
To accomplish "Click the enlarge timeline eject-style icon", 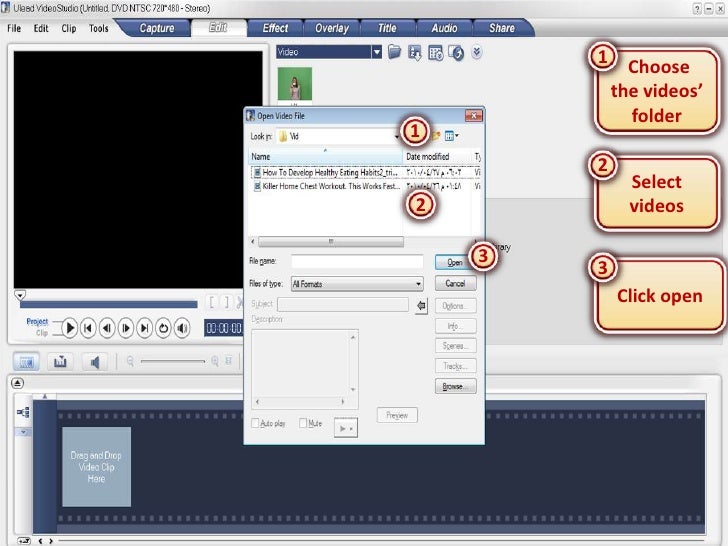I will pos(17,383).
